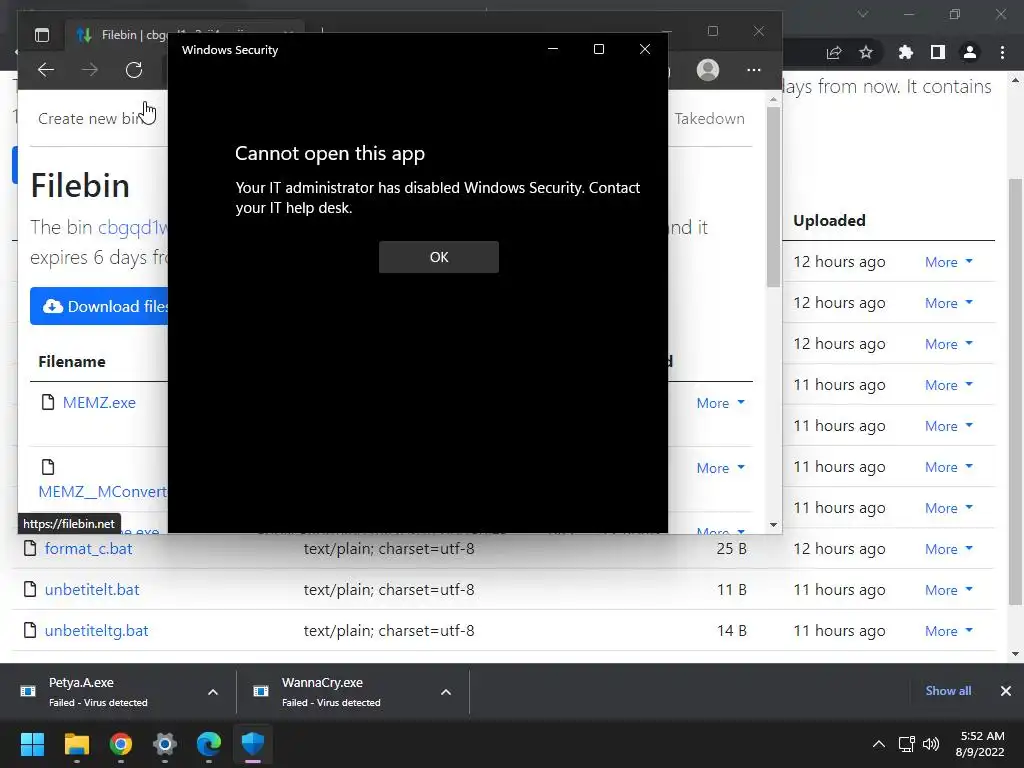Click the cbgqd1w bin link in Edge
Screen dimensions: 1024x768
coord(133,227)
